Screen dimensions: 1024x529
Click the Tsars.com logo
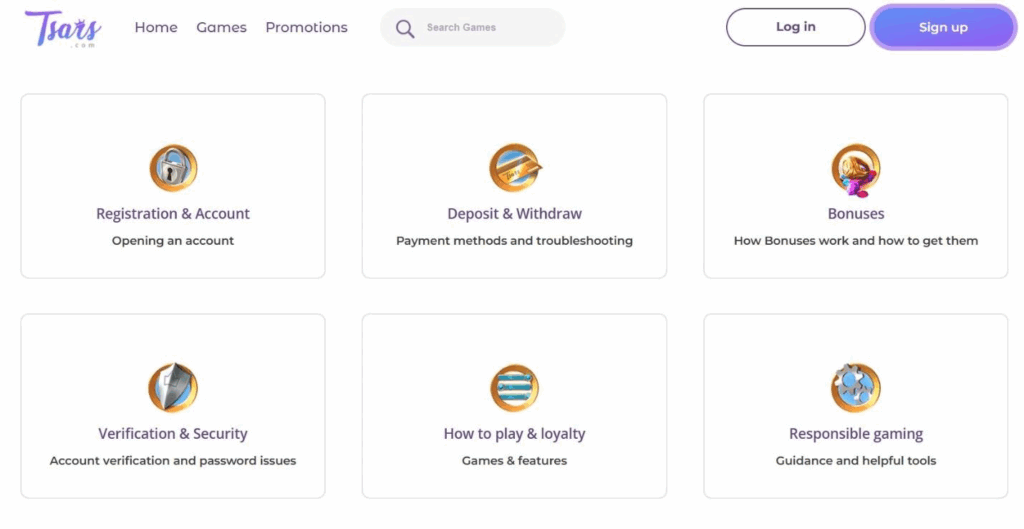click(64, 28)
